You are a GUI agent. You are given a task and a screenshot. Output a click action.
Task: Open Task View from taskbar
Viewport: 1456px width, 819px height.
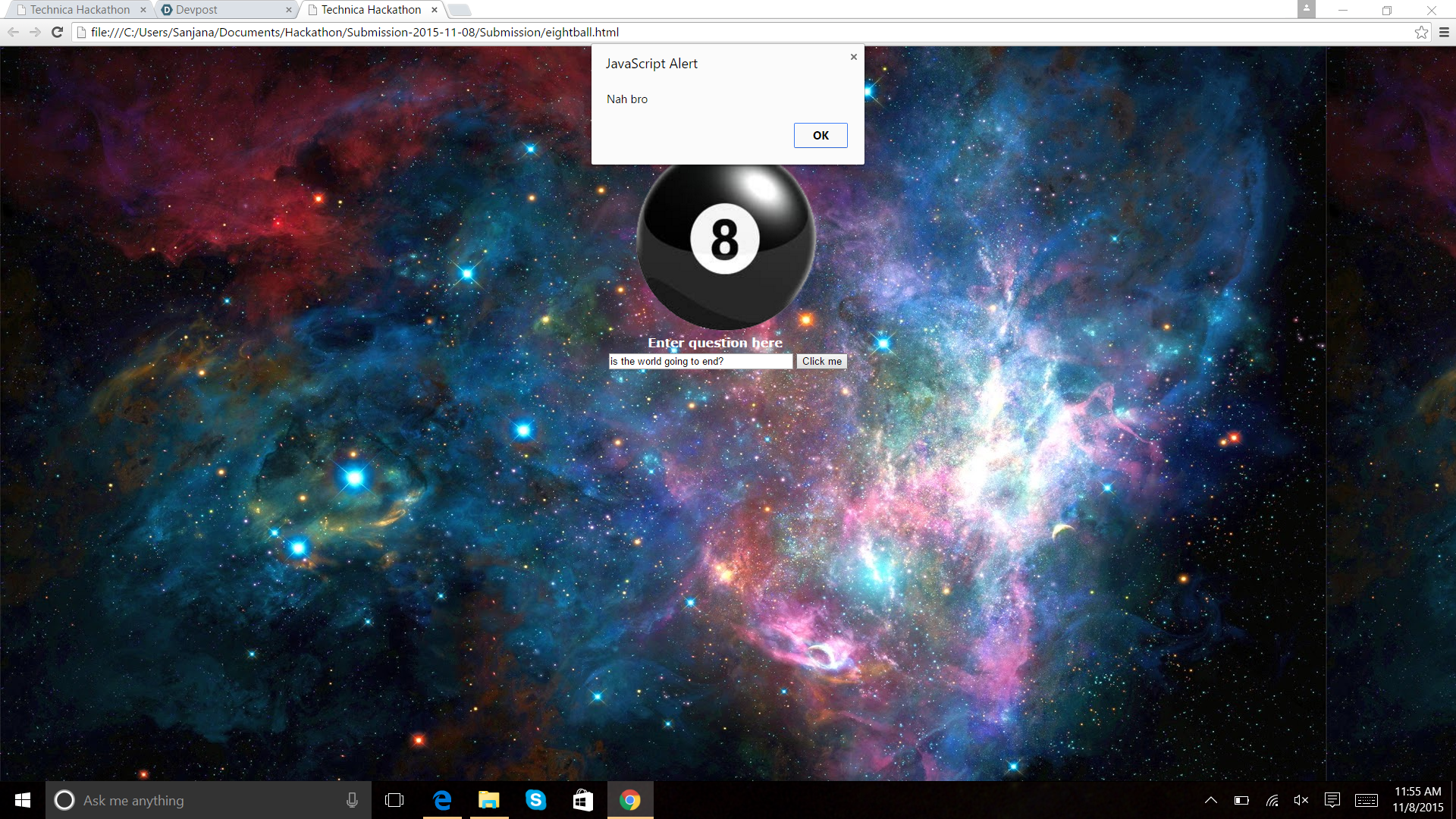394,800
